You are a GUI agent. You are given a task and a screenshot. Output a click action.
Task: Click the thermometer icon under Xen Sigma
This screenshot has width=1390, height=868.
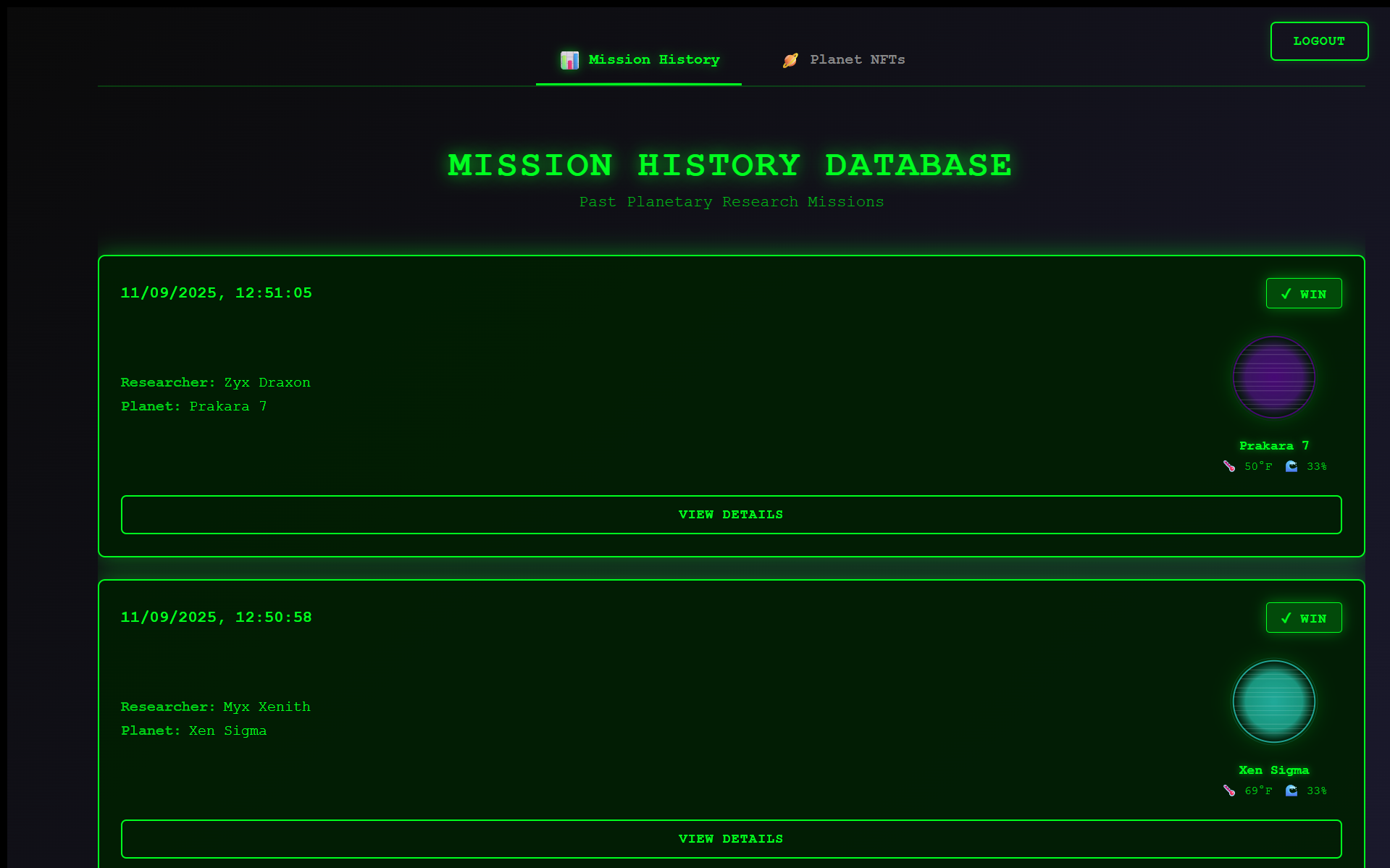point(1229,791)
